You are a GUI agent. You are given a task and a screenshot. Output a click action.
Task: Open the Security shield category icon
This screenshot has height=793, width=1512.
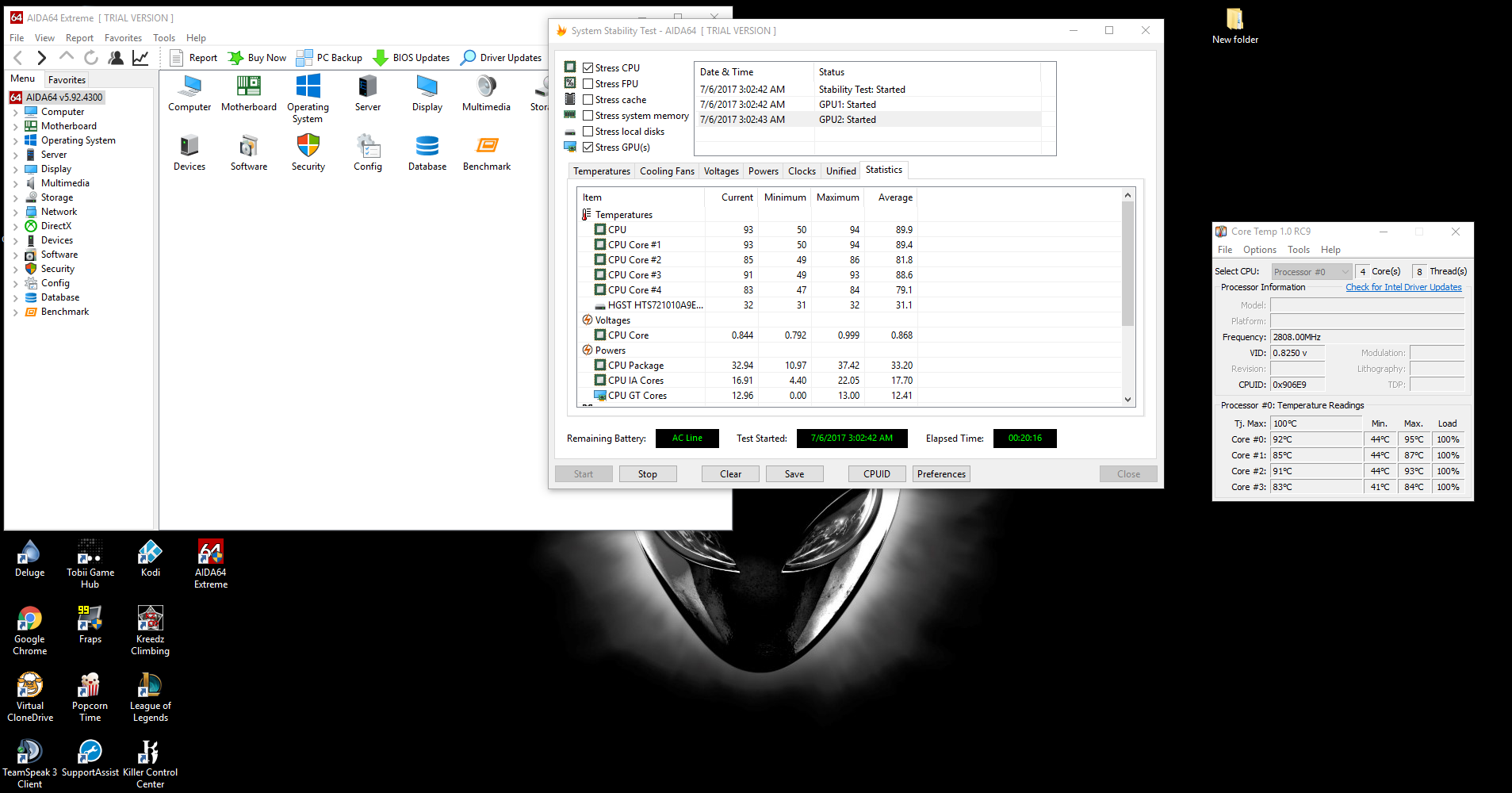(x=308, y=153)
